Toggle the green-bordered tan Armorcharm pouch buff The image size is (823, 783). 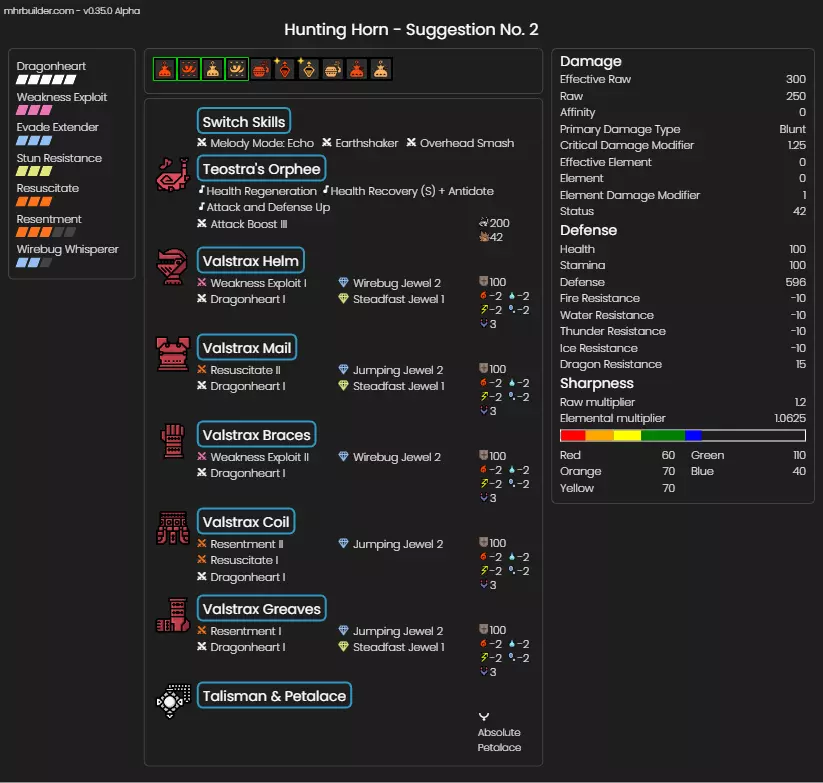click(x=213, y=69)
